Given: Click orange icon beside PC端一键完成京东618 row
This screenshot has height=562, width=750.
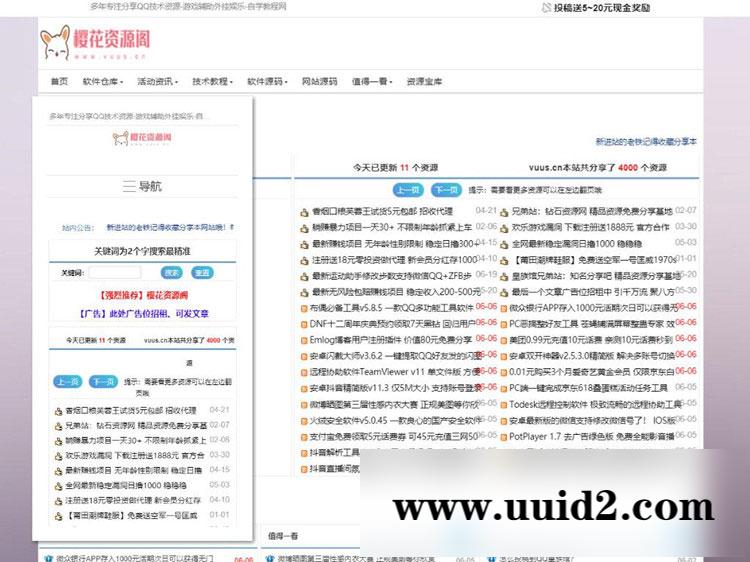Looking at the screenshot, I should (504, 389).
